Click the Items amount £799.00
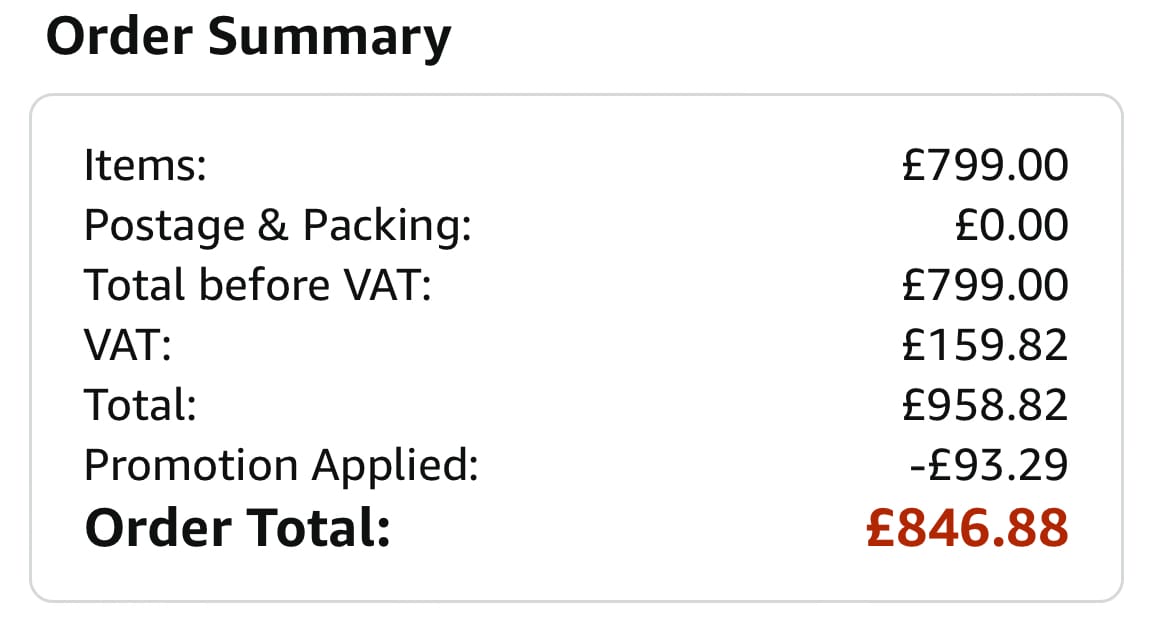The height and width of the screenshot is (631, 1156). 985,164
